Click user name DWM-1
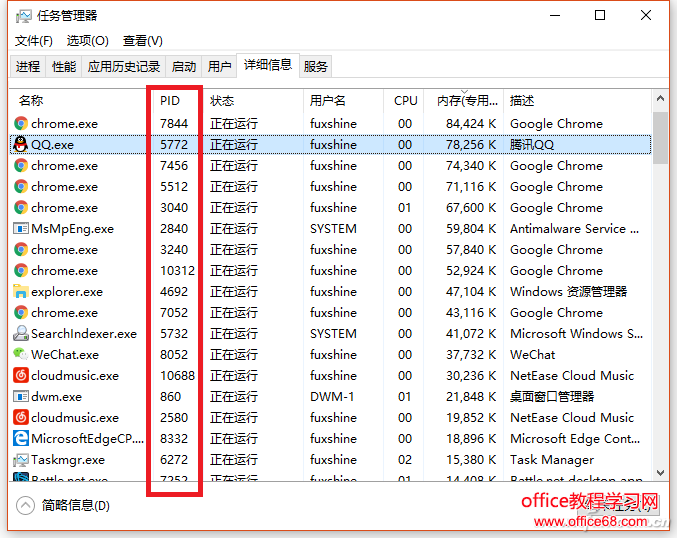Image resolution: width=677 pixels, height=538 pixels. pyautogui.click(x=332, y=396)
